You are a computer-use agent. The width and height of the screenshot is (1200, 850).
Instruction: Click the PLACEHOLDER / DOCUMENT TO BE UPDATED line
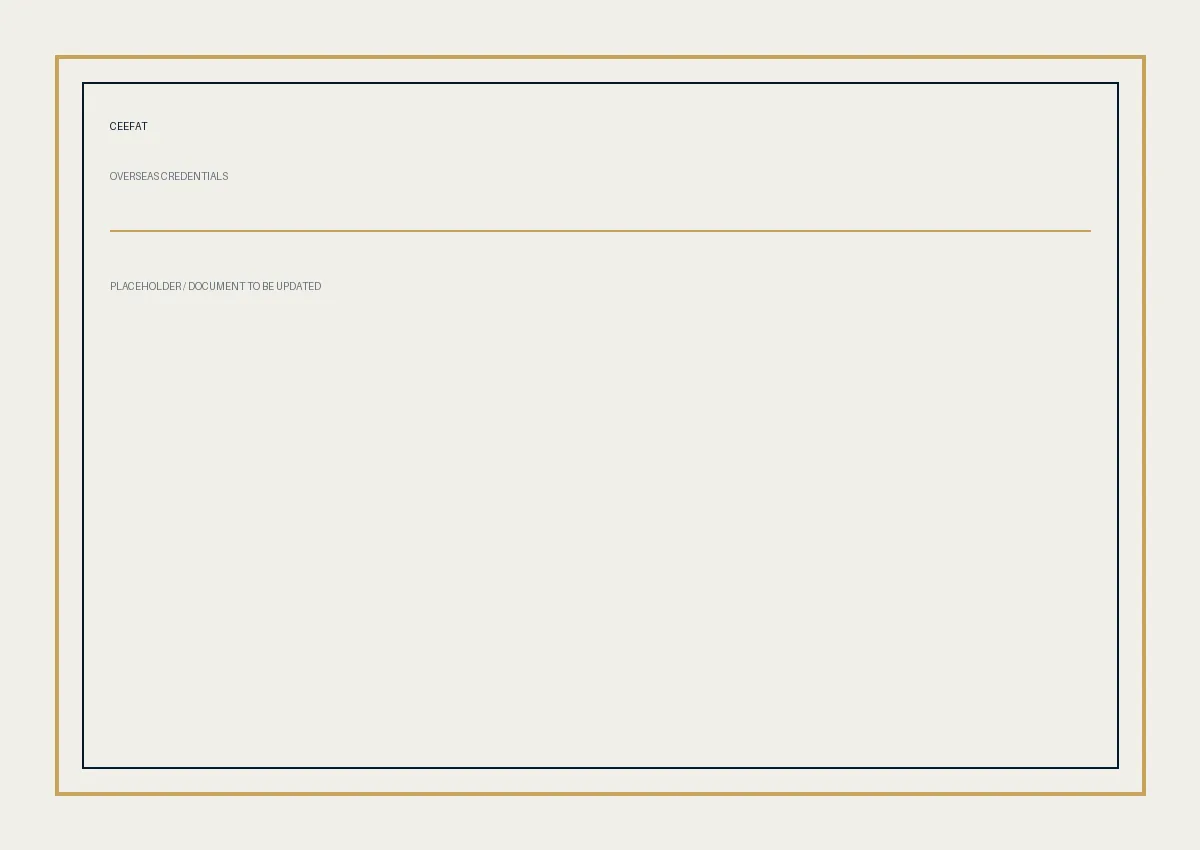pyautogui.click(x=216, y=287)
